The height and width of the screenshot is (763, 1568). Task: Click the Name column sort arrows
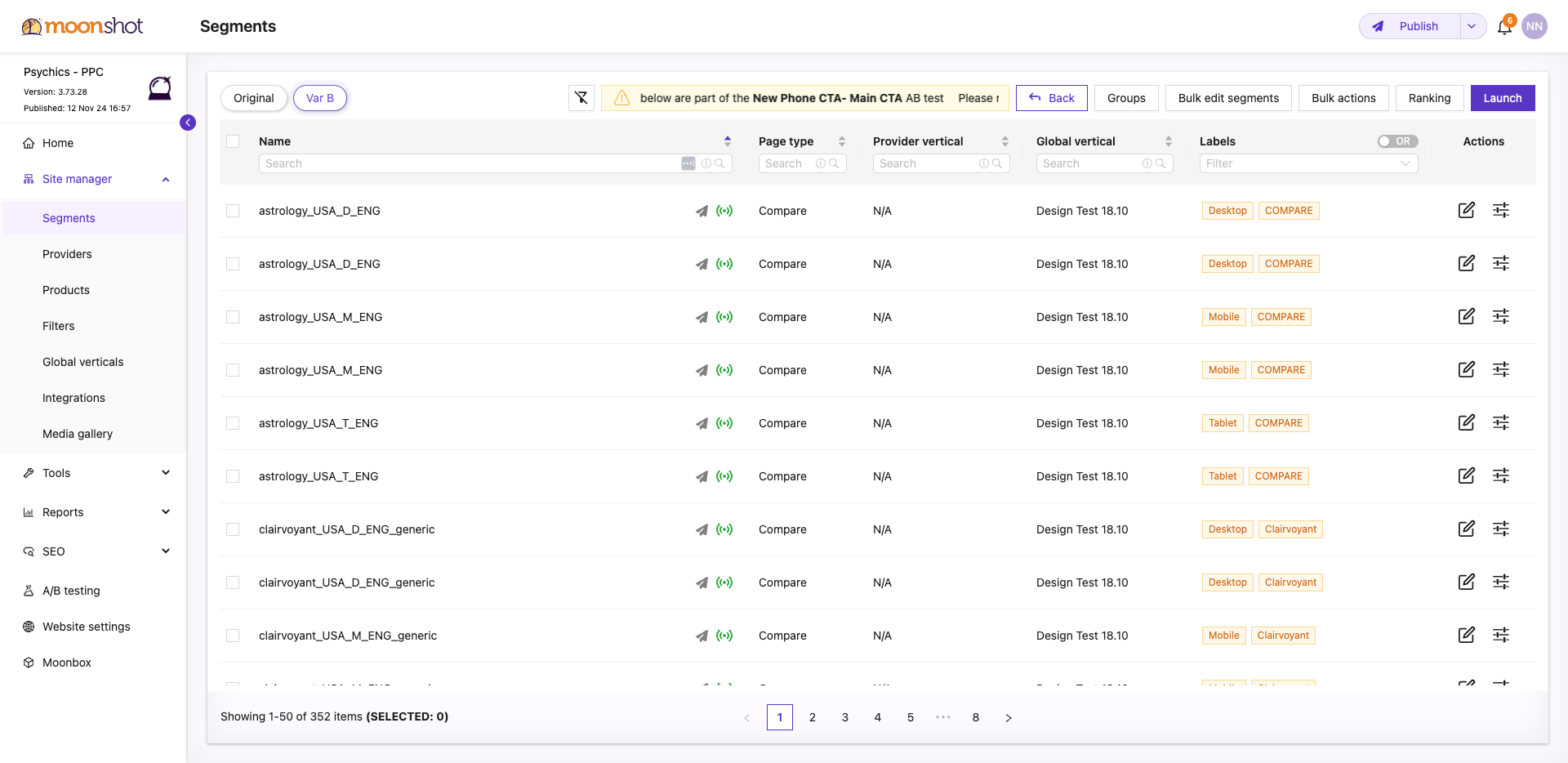[728, 141]
